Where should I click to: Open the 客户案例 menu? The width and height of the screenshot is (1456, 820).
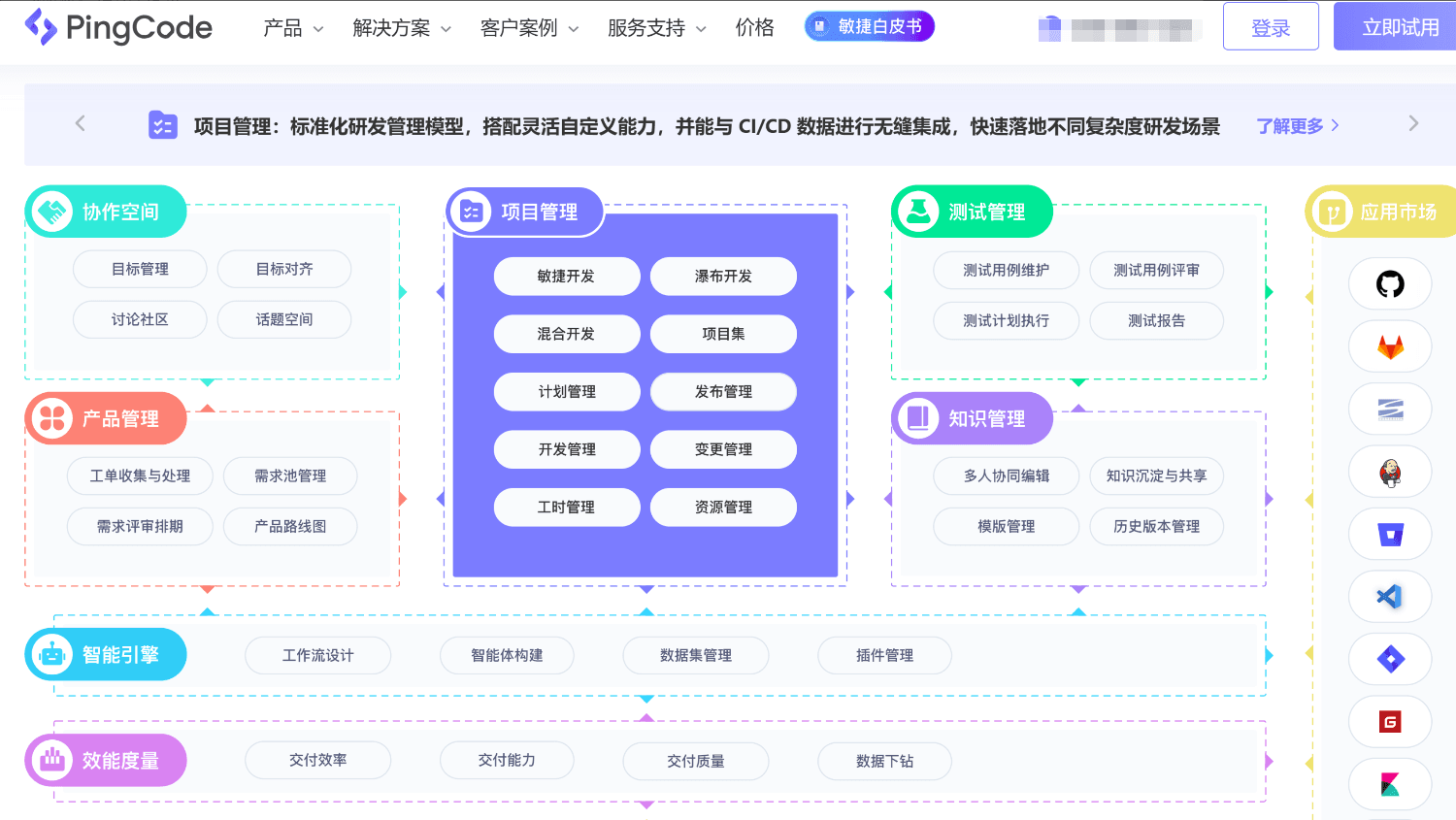[529, 28]
